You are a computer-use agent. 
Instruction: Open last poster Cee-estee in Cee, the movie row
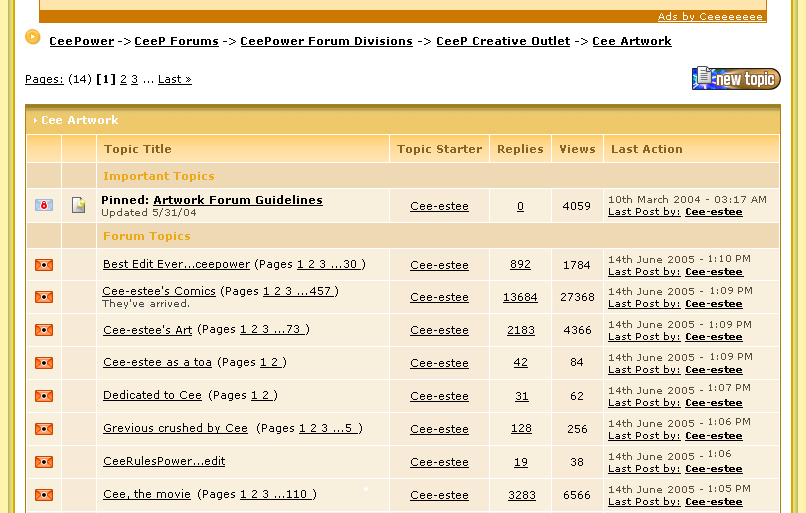[x=714, y=502]
